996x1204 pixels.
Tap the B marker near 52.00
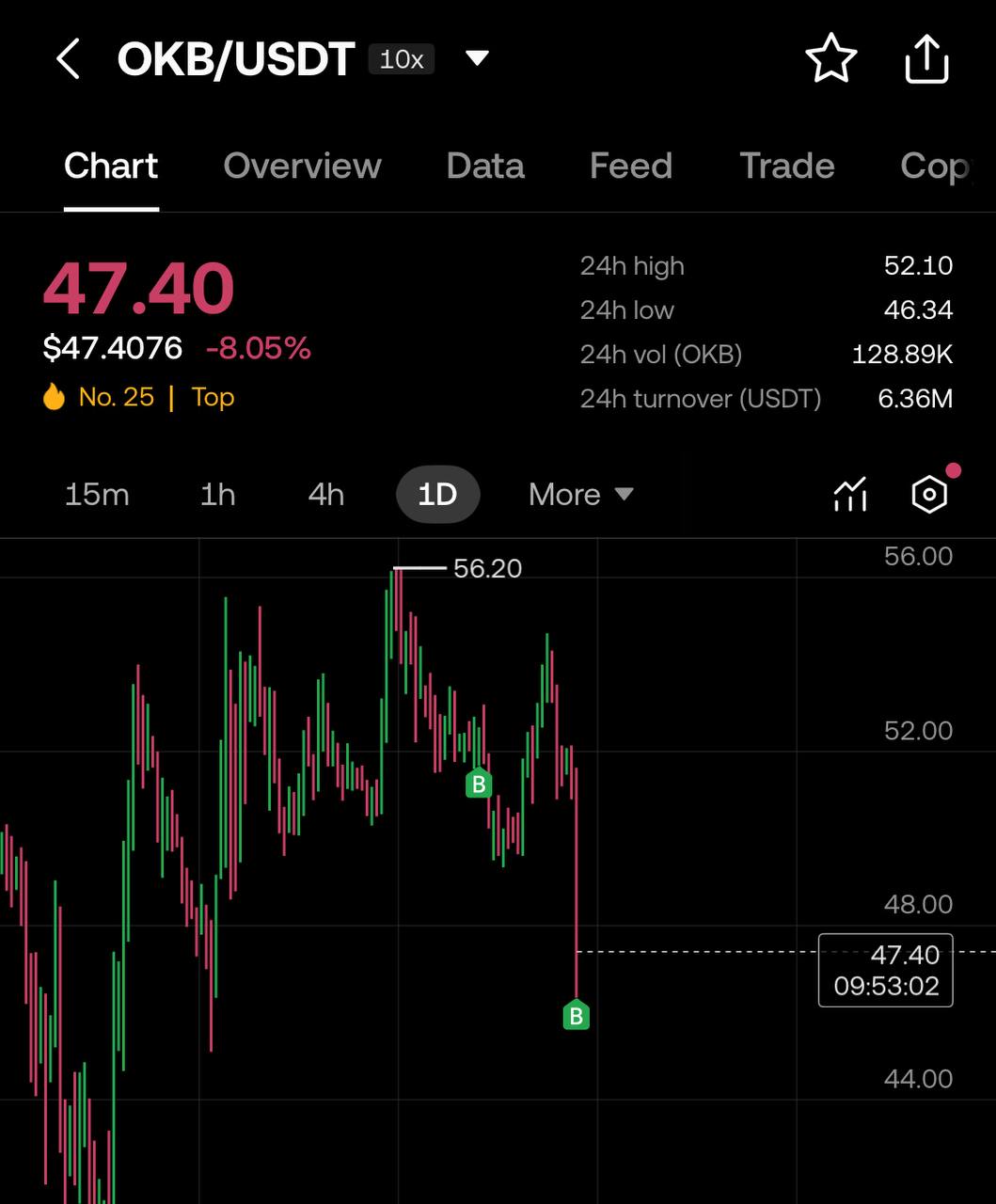479,783
